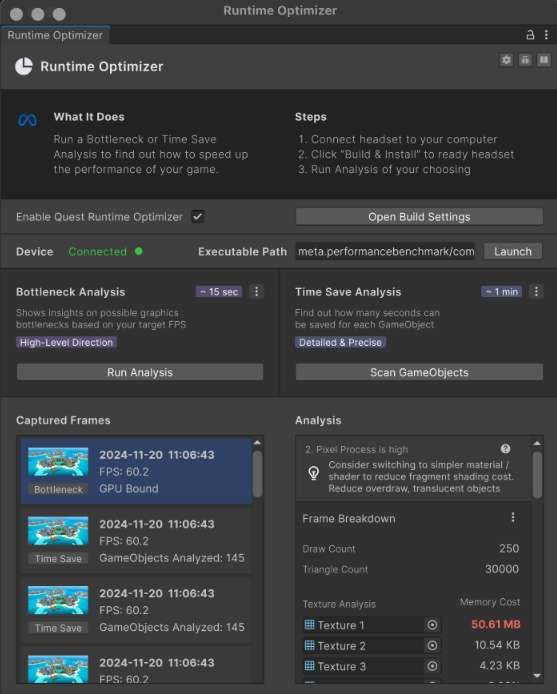Click the Captured Frames vertical scrollbar thumb
The image size is (557, 694).
tap(257, 474)
